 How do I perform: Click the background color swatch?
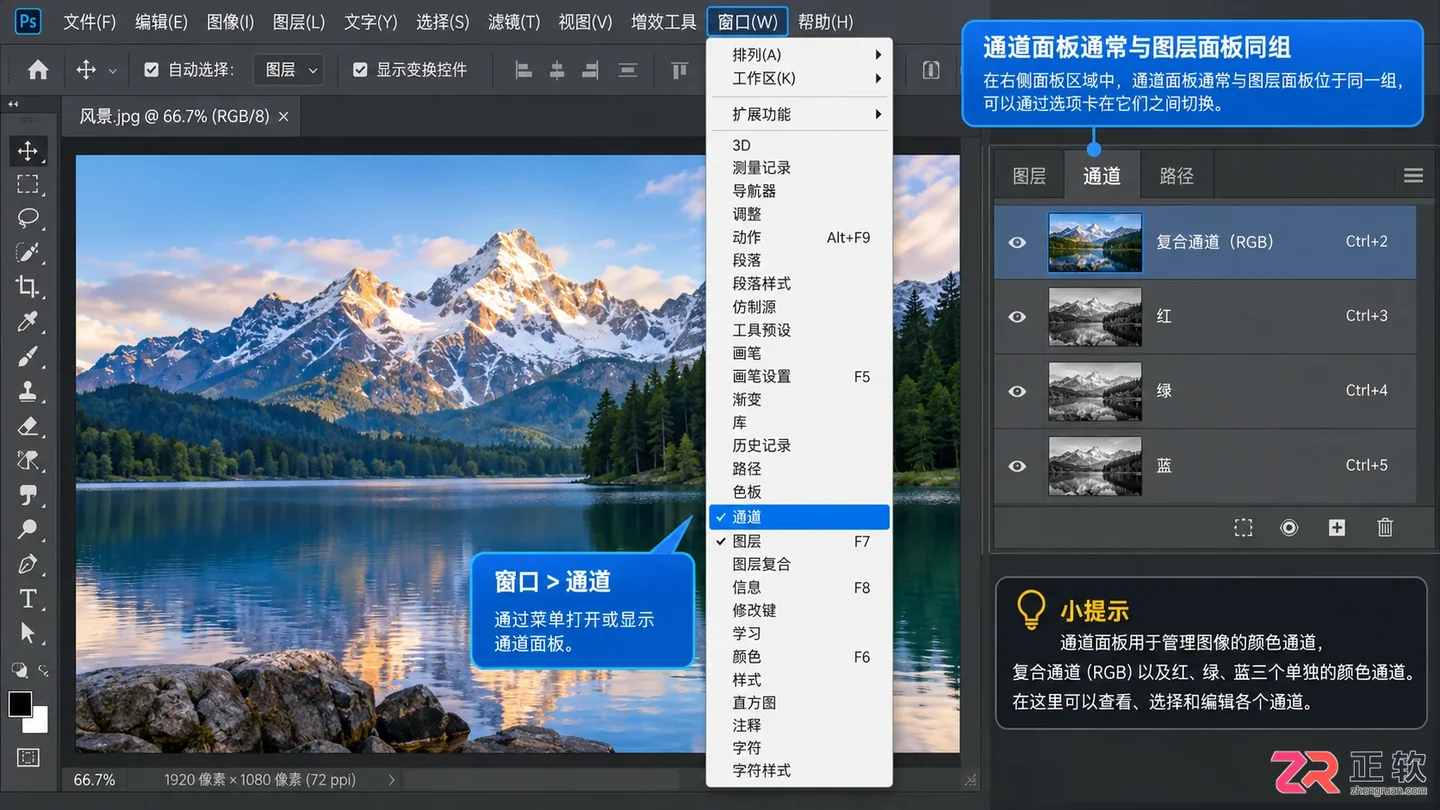pos(38,721)
